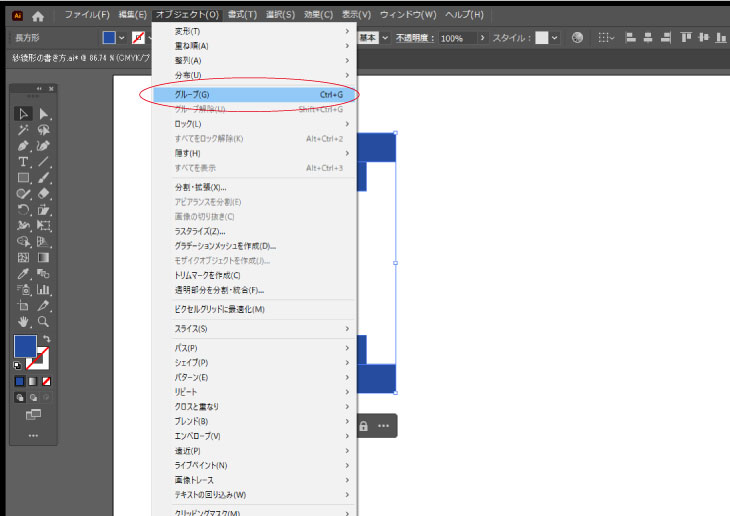The image size is (730, 516).
Task: Open brush definition (基本) dropdown
Action: click(x=385, y=38)
